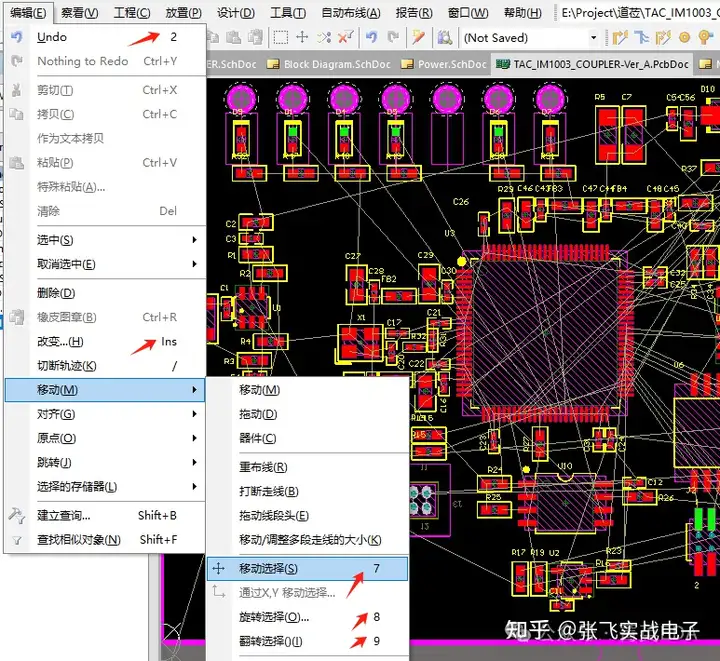Choose 查找相似对象(N) in the edit menu

coord(105,540)
